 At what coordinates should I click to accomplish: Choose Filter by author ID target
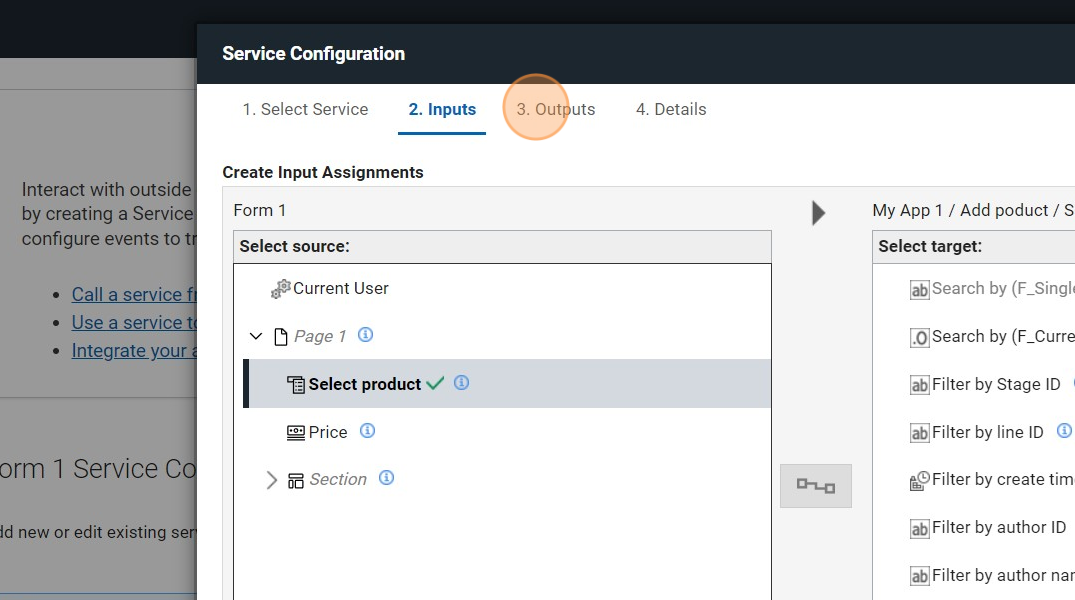point(998,527)
